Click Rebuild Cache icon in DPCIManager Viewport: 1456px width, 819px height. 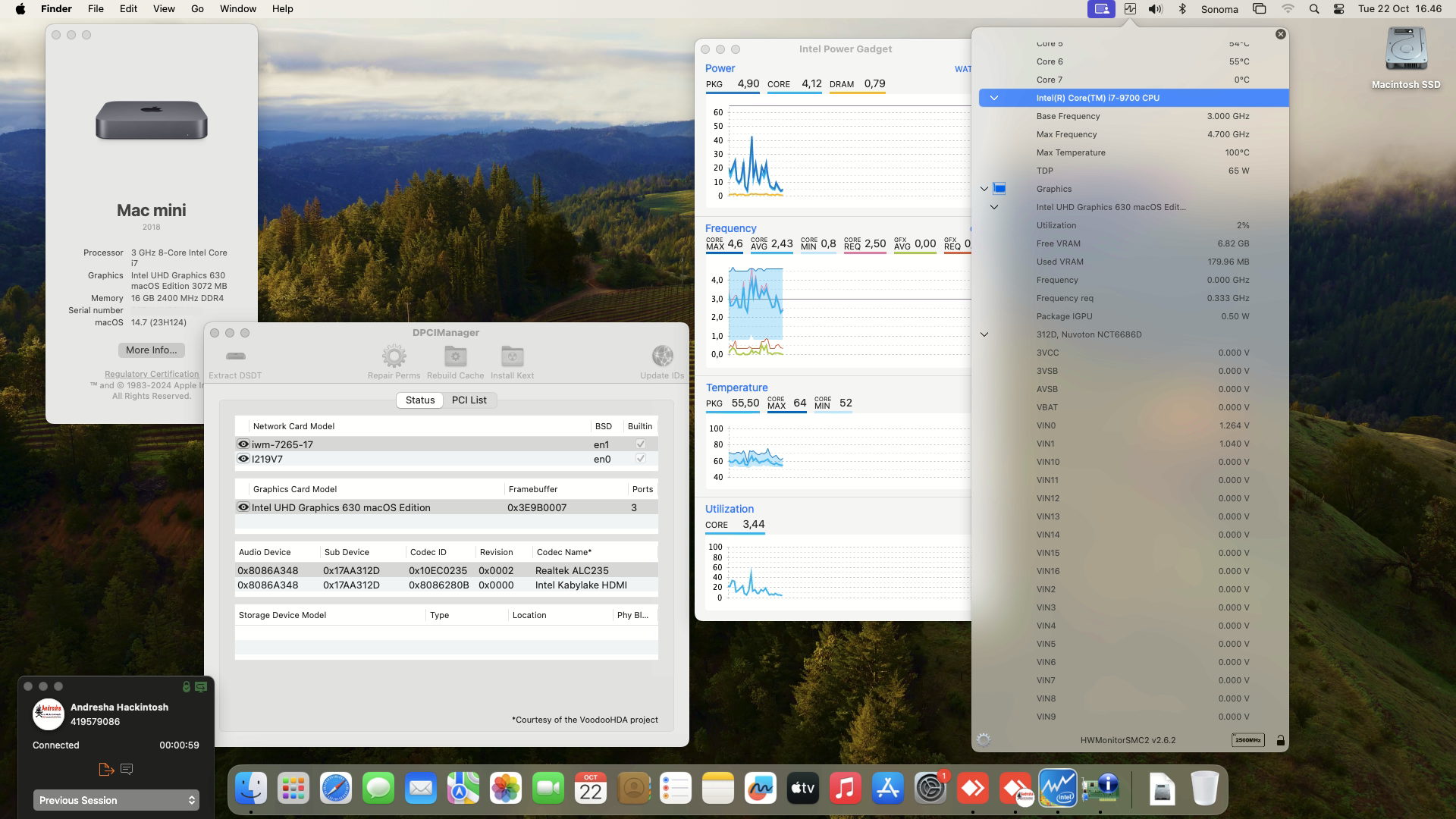[455, 356]
